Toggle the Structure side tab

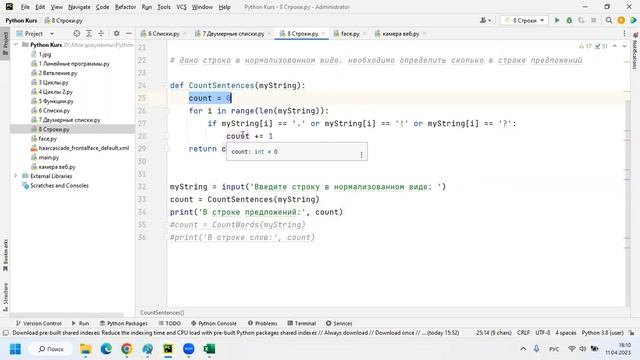click(5, 297)
